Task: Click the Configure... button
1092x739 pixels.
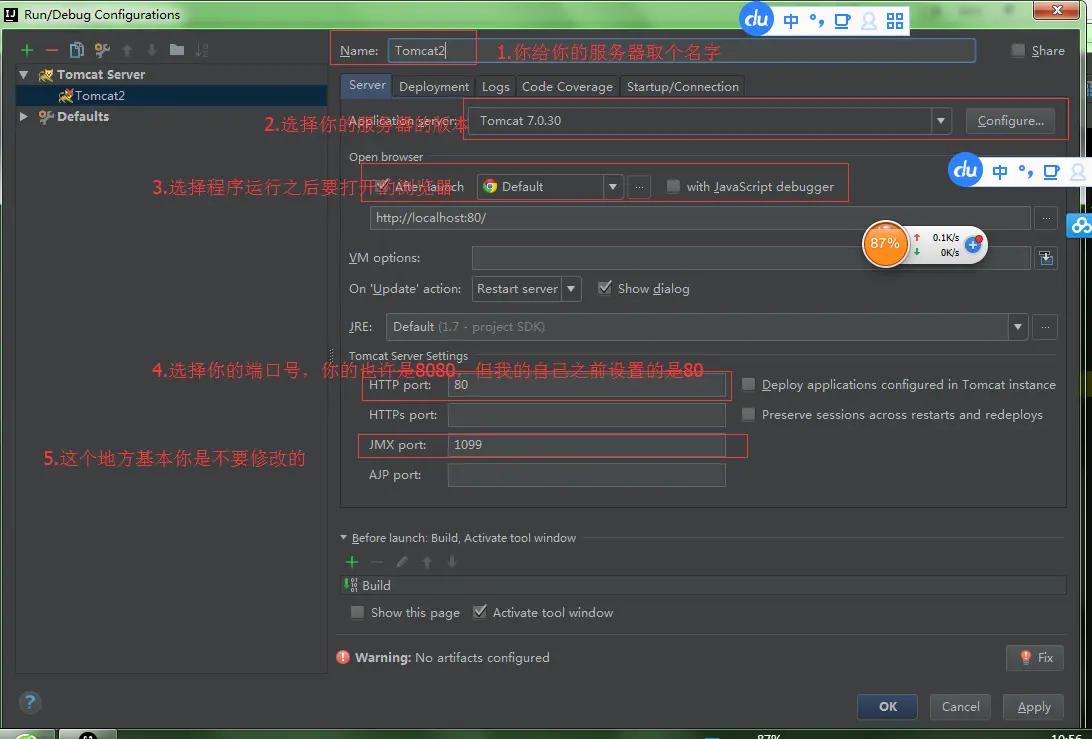Action: click(x=1011, y=121)
